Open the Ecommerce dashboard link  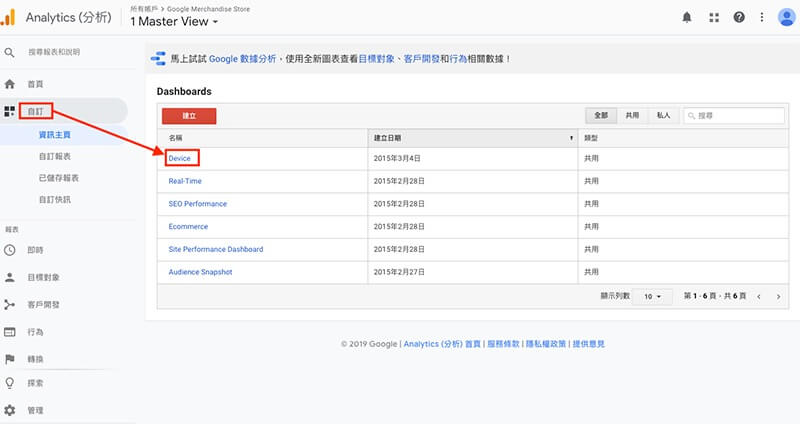click(x=188, y=227)
